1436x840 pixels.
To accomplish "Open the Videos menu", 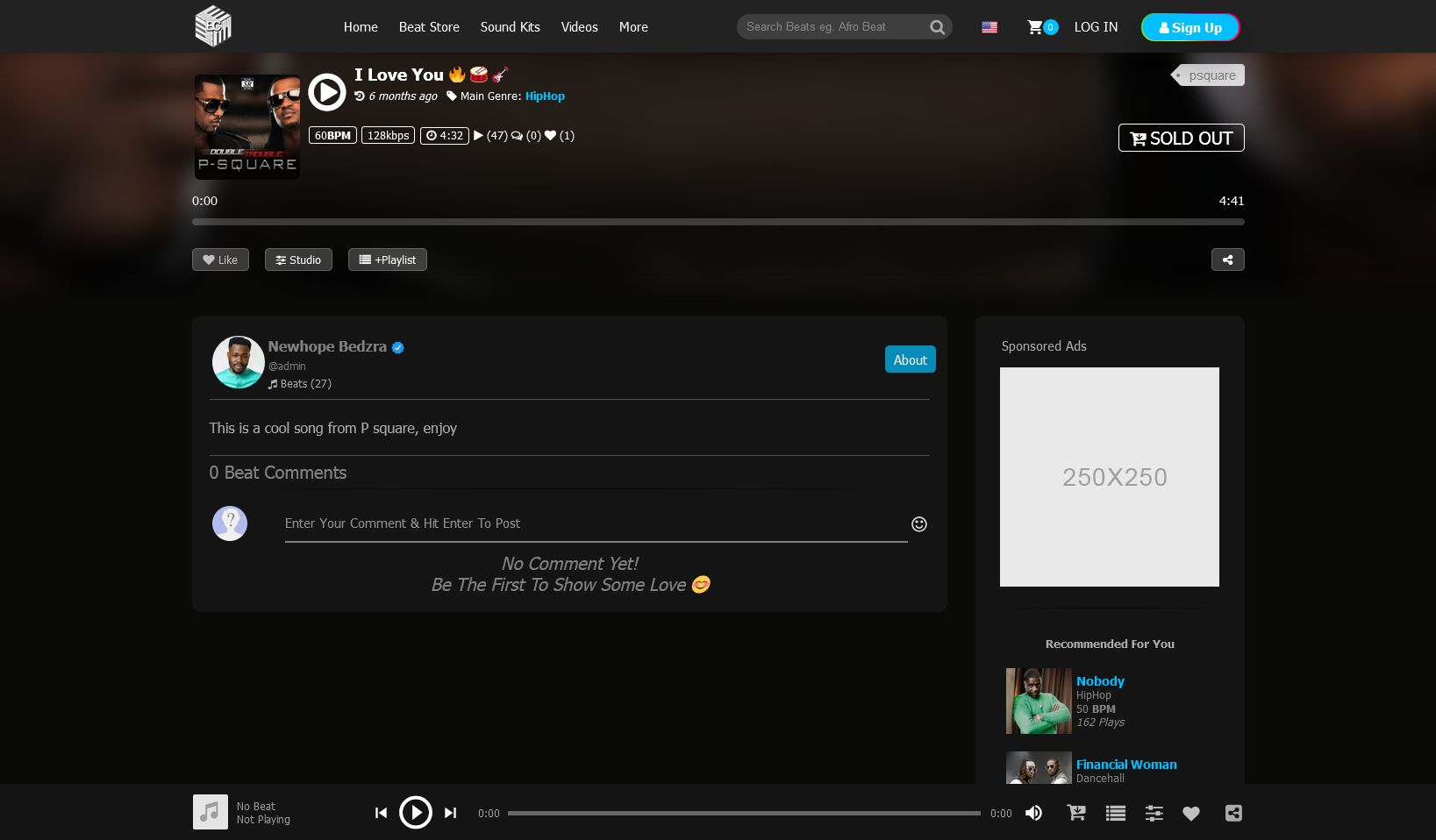I will [x=580, y=27].
